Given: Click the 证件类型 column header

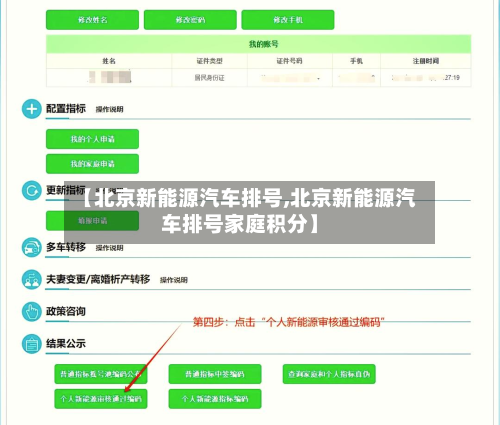Looking at the screenshot, I should pyautogui.click(x=209, y=61).
